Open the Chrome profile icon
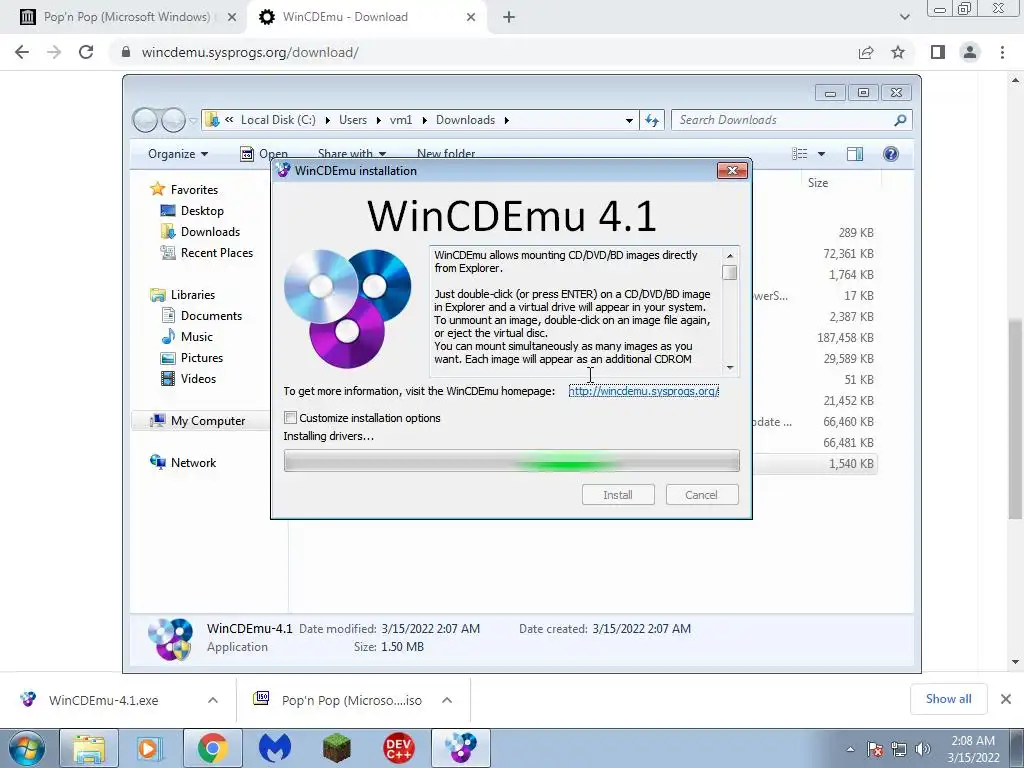This screenshot has width=1024, height=768. pyautogui.click(x=970, y=52)
